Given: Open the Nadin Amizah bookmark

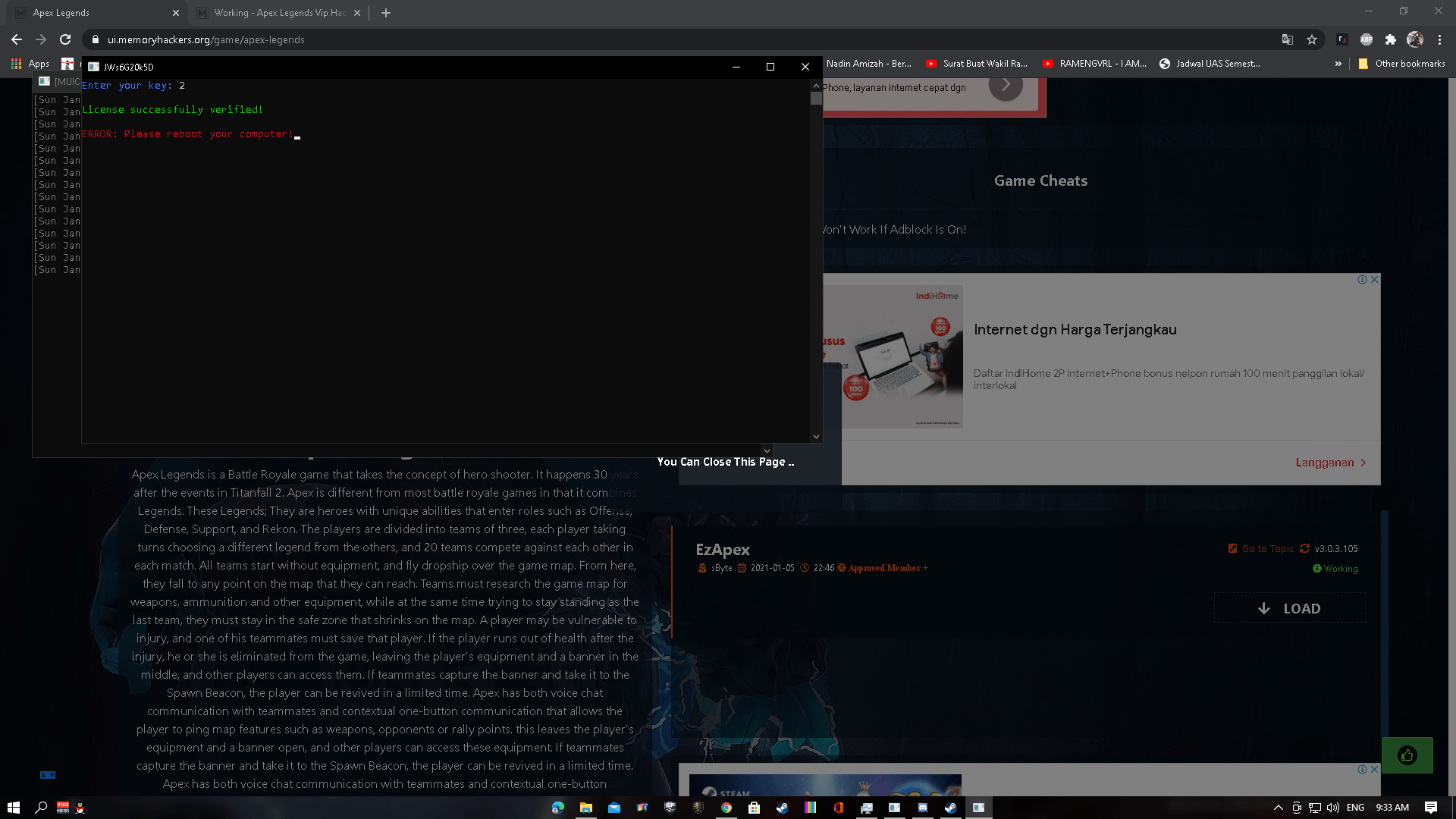Looking at the screenshot, I should 868,64.
